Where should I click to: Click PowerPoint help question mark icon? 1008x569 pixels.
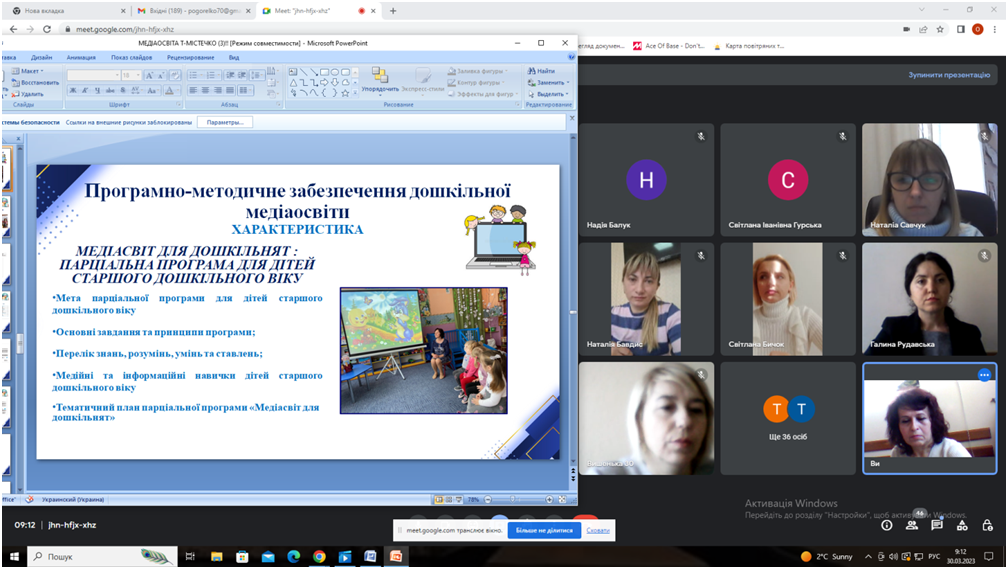[571, 57]
